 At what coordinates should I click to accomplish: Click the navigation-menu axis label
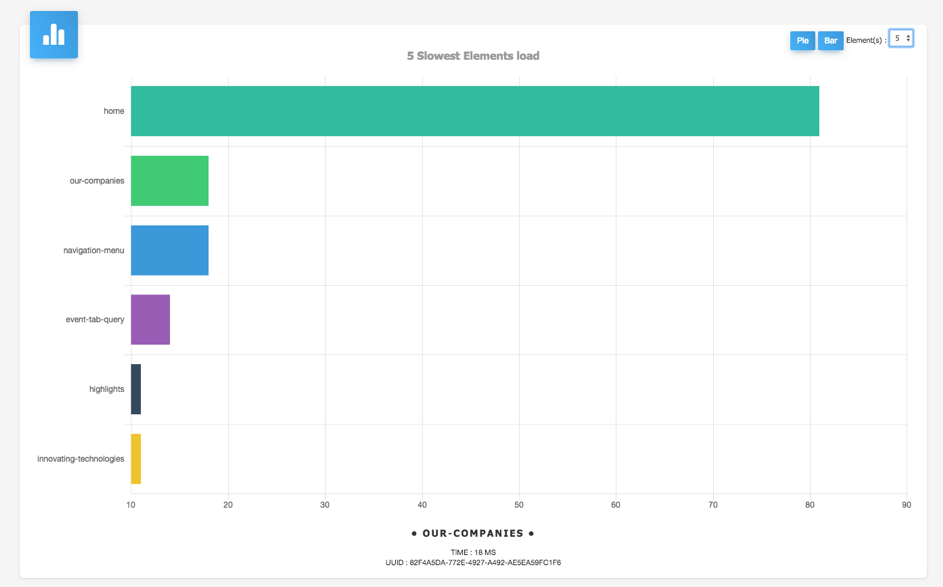pyautogui.click(x=94, y=250)
